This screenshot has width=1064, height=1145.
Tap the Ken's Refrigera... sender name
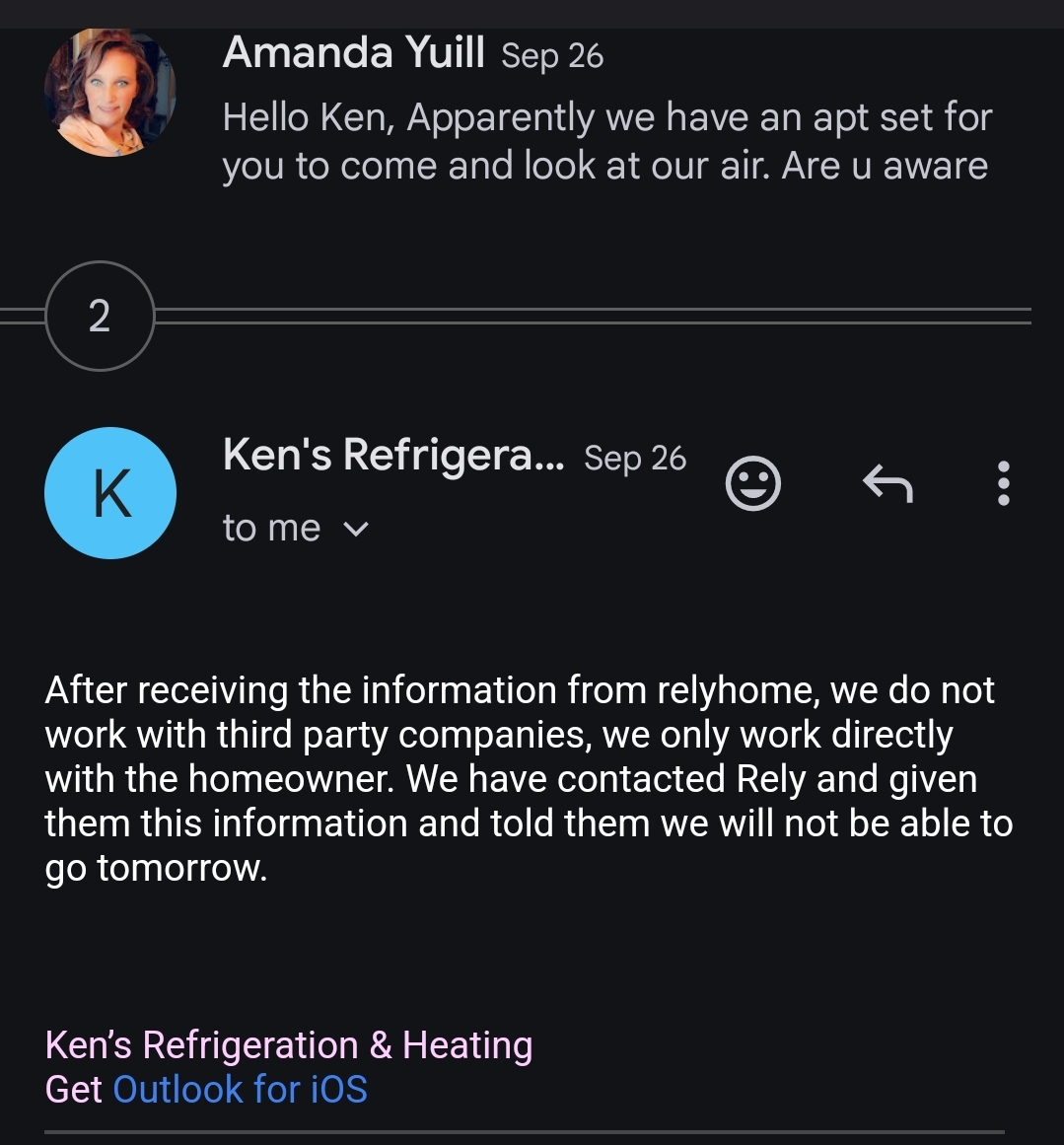coord(393,455)
